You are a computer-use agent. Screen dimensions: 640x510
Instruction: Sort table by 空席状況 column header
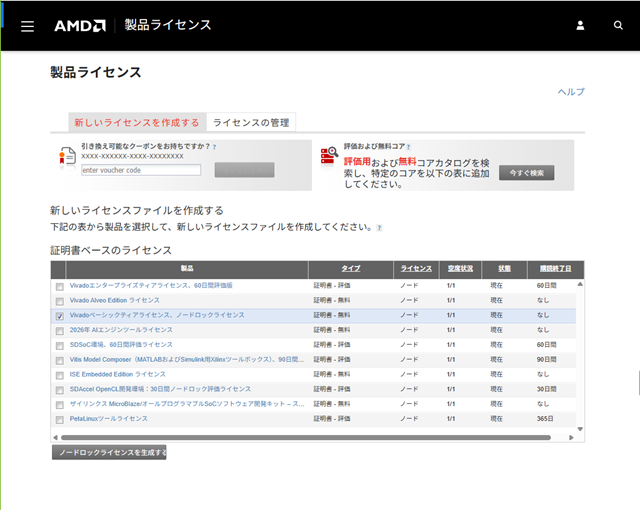pos(460,268)
